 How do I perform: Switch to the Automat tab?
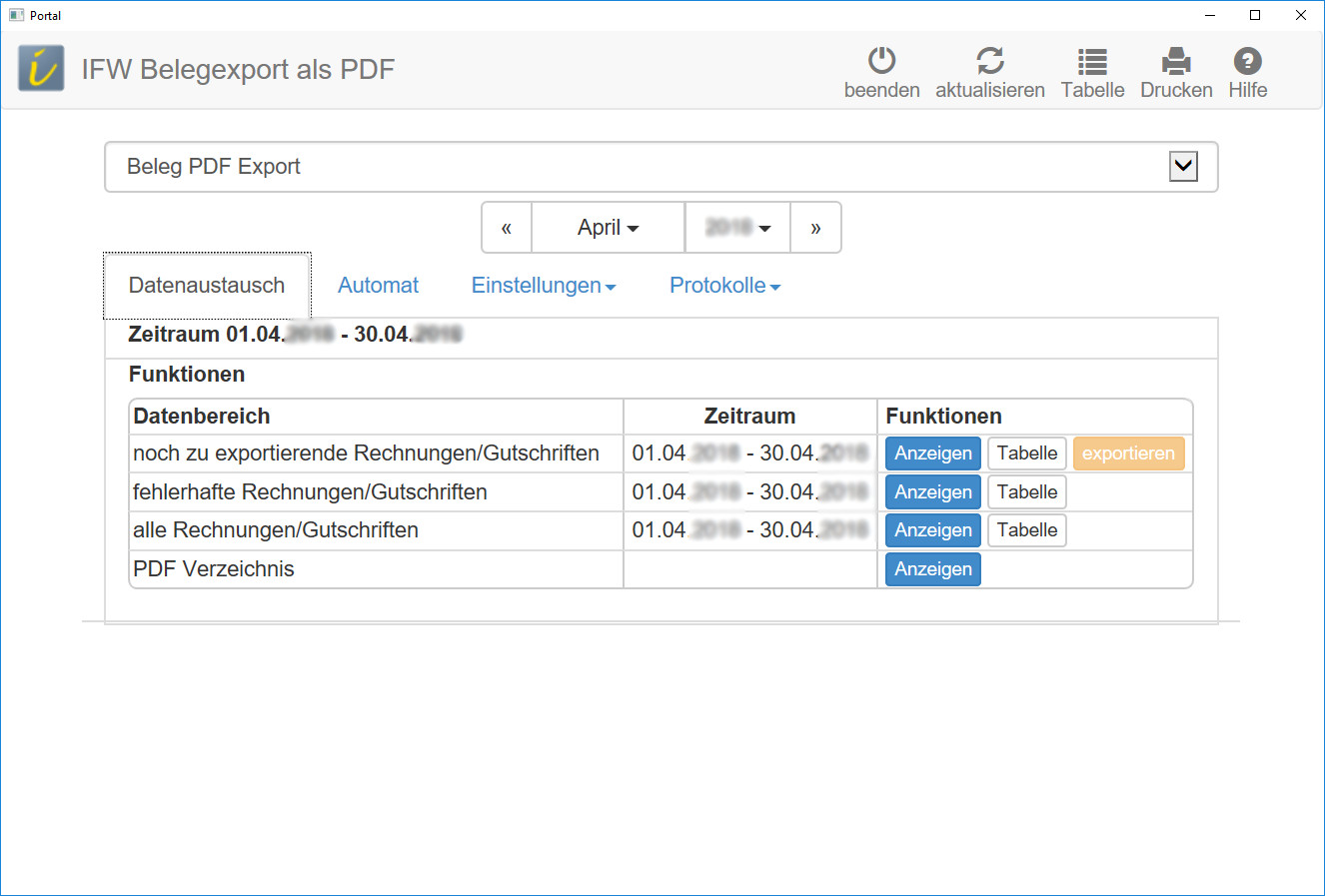(x=378, y=286)
